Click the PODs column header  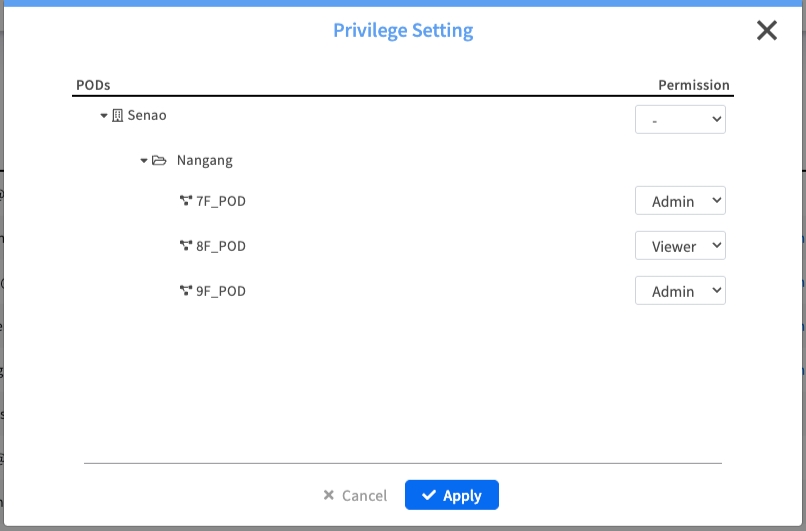[93, 85]
